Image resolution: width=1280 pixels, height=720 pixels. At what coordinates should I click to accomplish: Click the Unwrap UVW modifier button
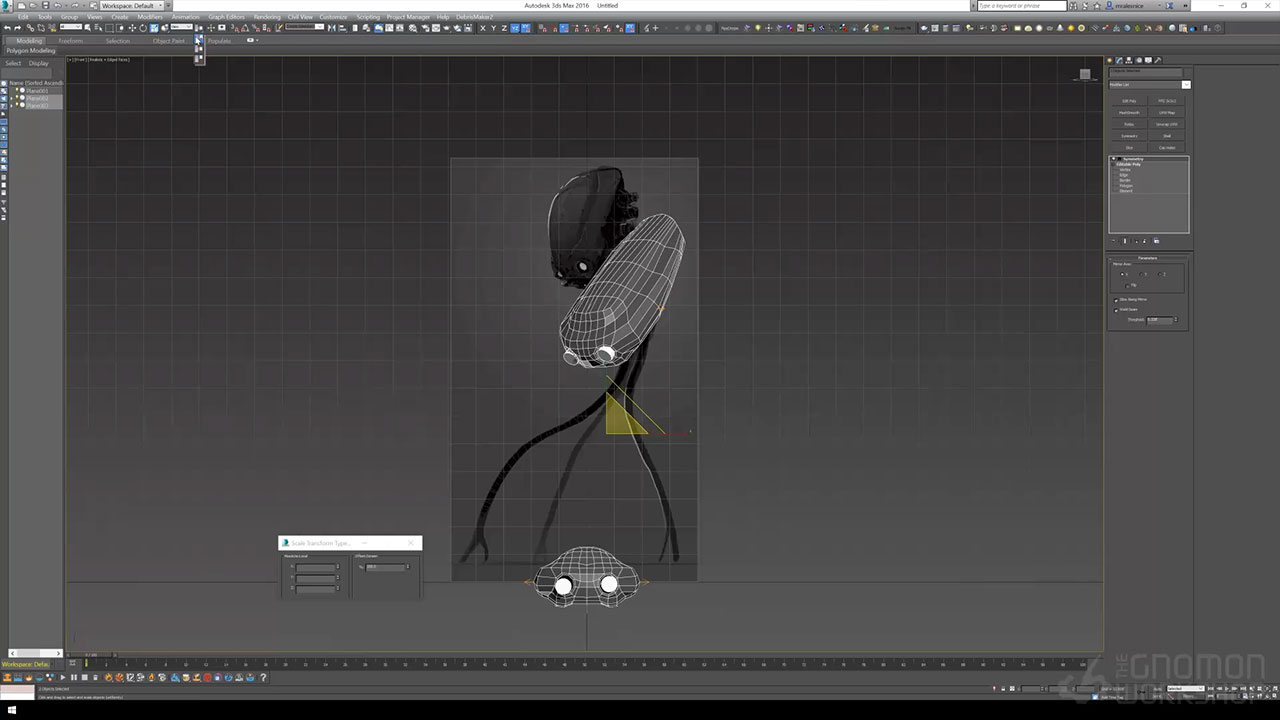pyautogui.click(x=1166, y=124)
